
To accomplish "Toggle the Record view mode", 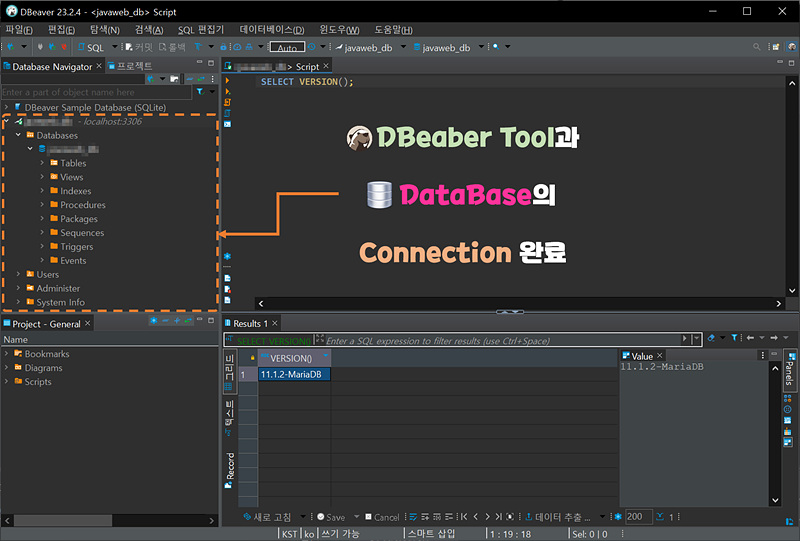I will pyautogui.click(x=229, y=470).
